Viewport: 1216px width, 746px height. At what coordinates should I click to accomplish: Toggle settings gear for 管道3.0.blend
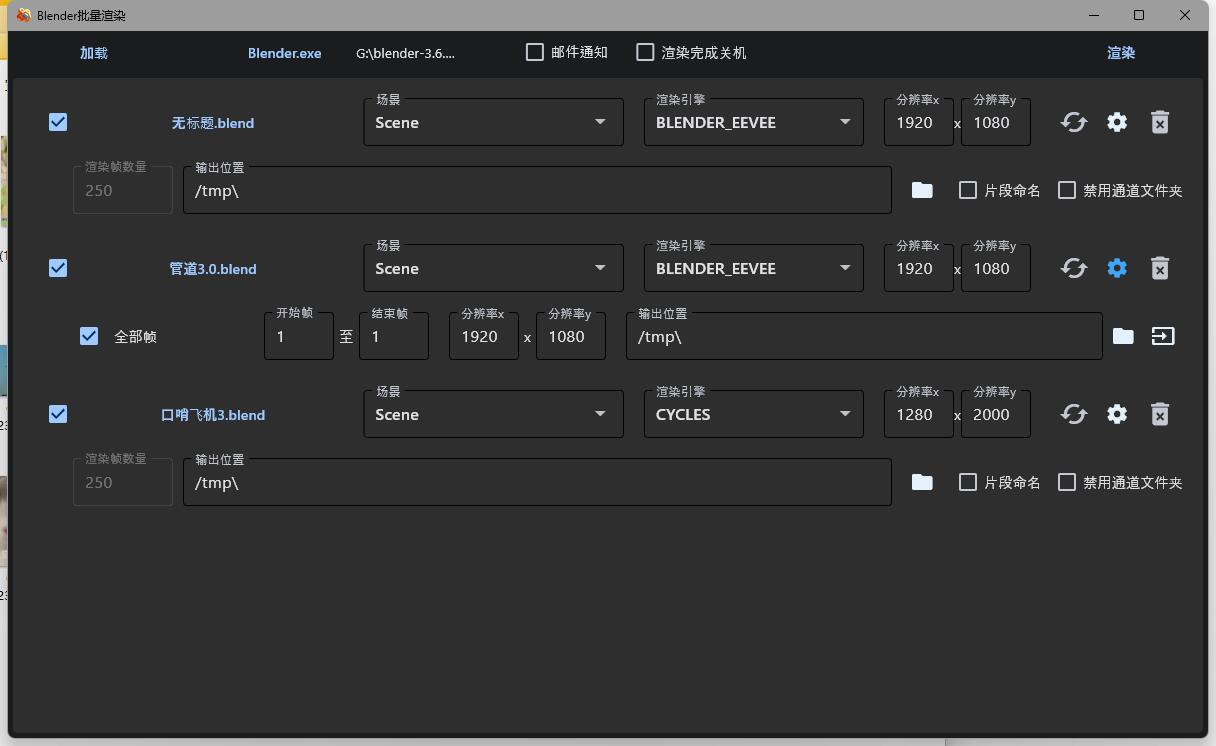[x=1117, y=268]
